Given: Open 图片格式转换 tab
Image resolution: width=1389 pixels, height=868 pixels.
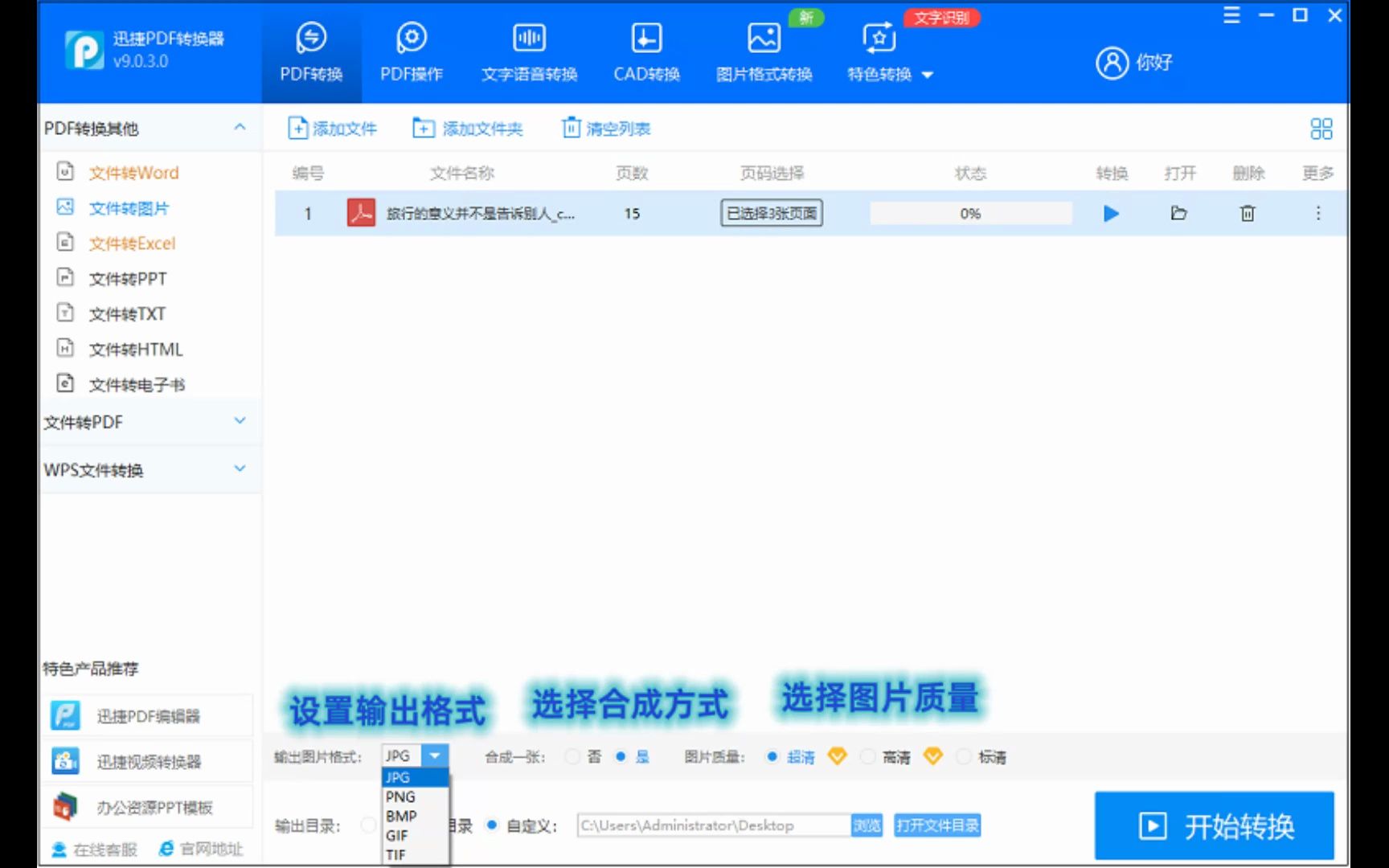Looking at the screenshot, I should tap(764, 53).
